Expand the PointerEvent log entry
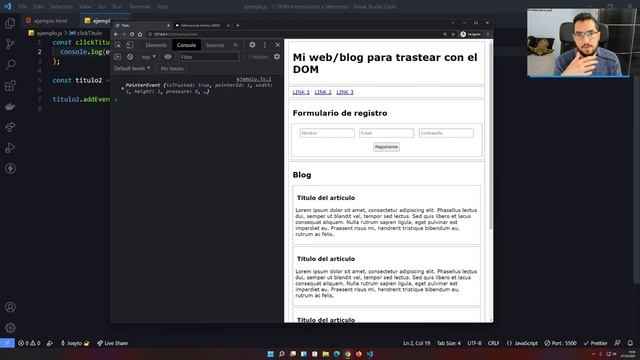This screenshot has width=640, height=360. (x=122, y=87)
